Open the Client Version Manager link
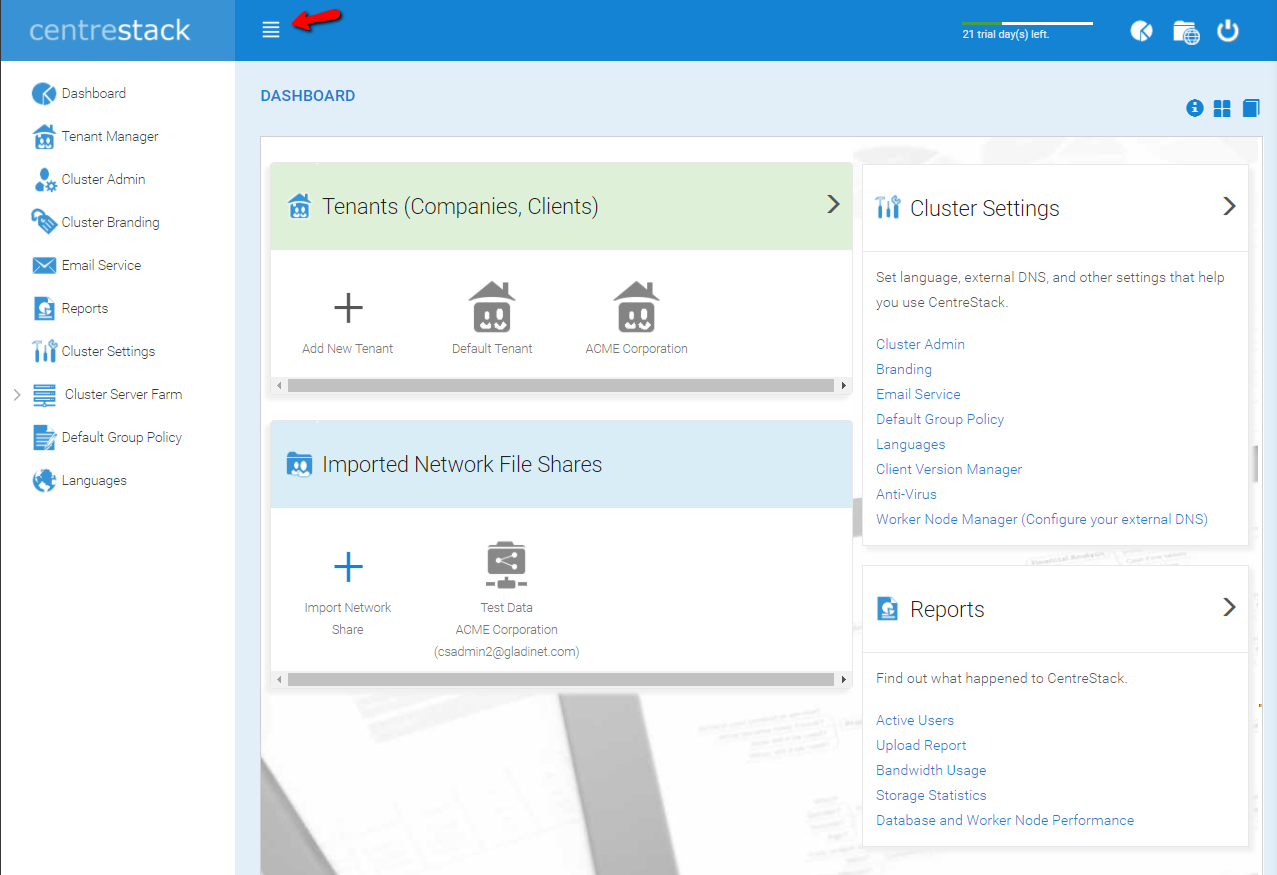Image resolution: width=1277 pixels, height=875 pixels. [x=949, y=469]
